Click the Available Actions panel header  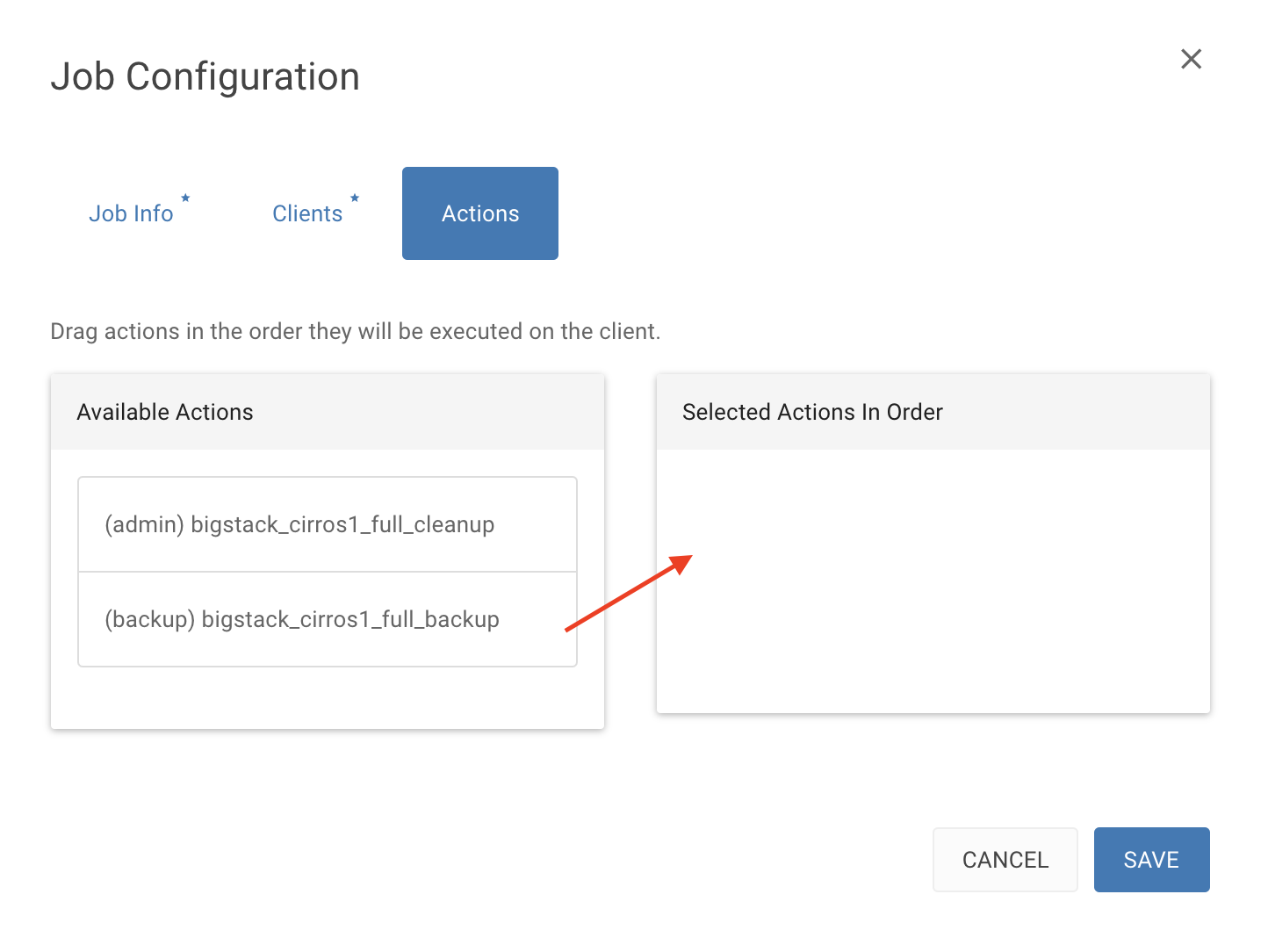[328, 412]
